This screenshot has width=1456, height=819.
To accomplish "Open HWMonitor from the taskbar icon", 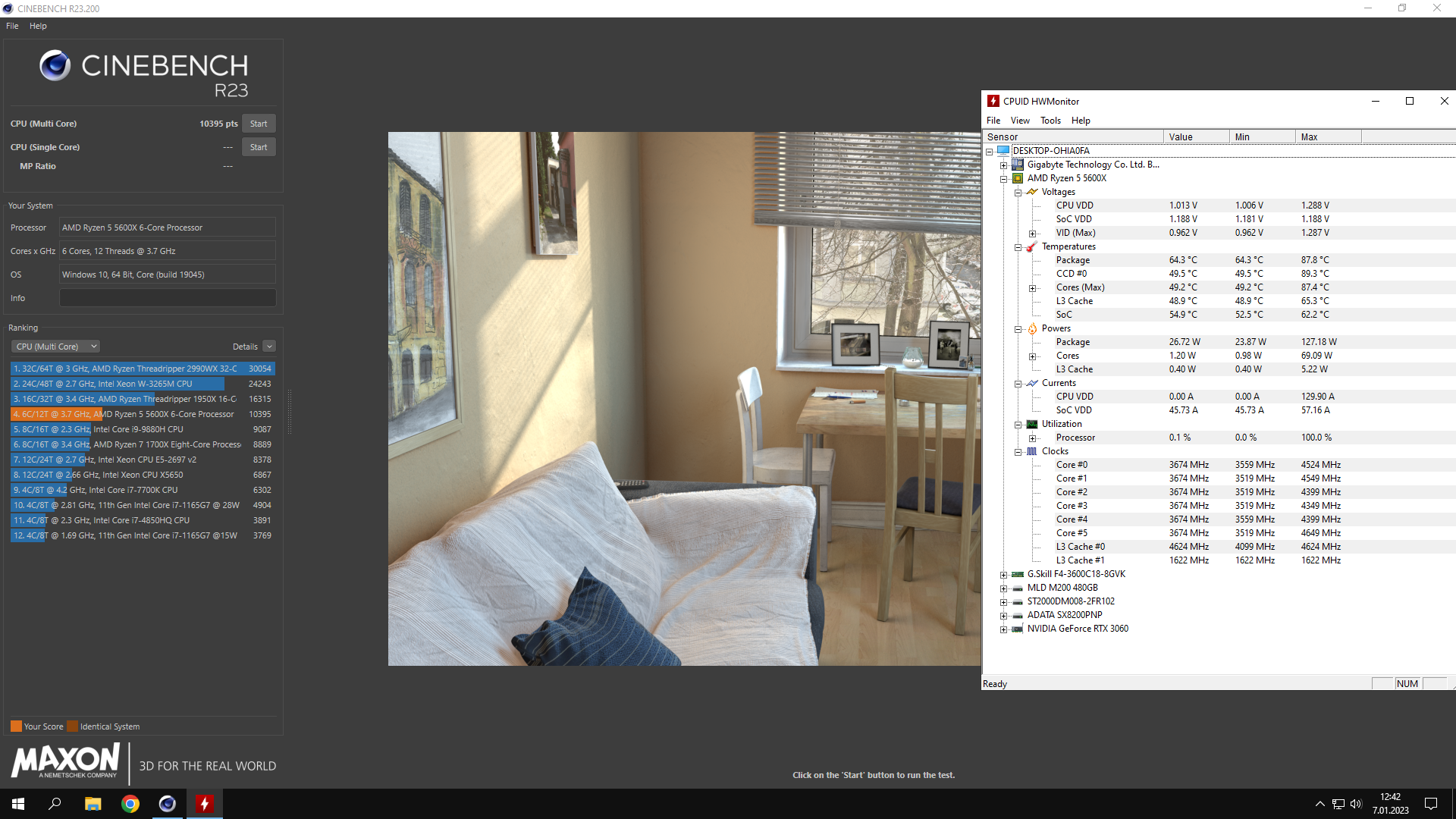I will tap(204, 804).
